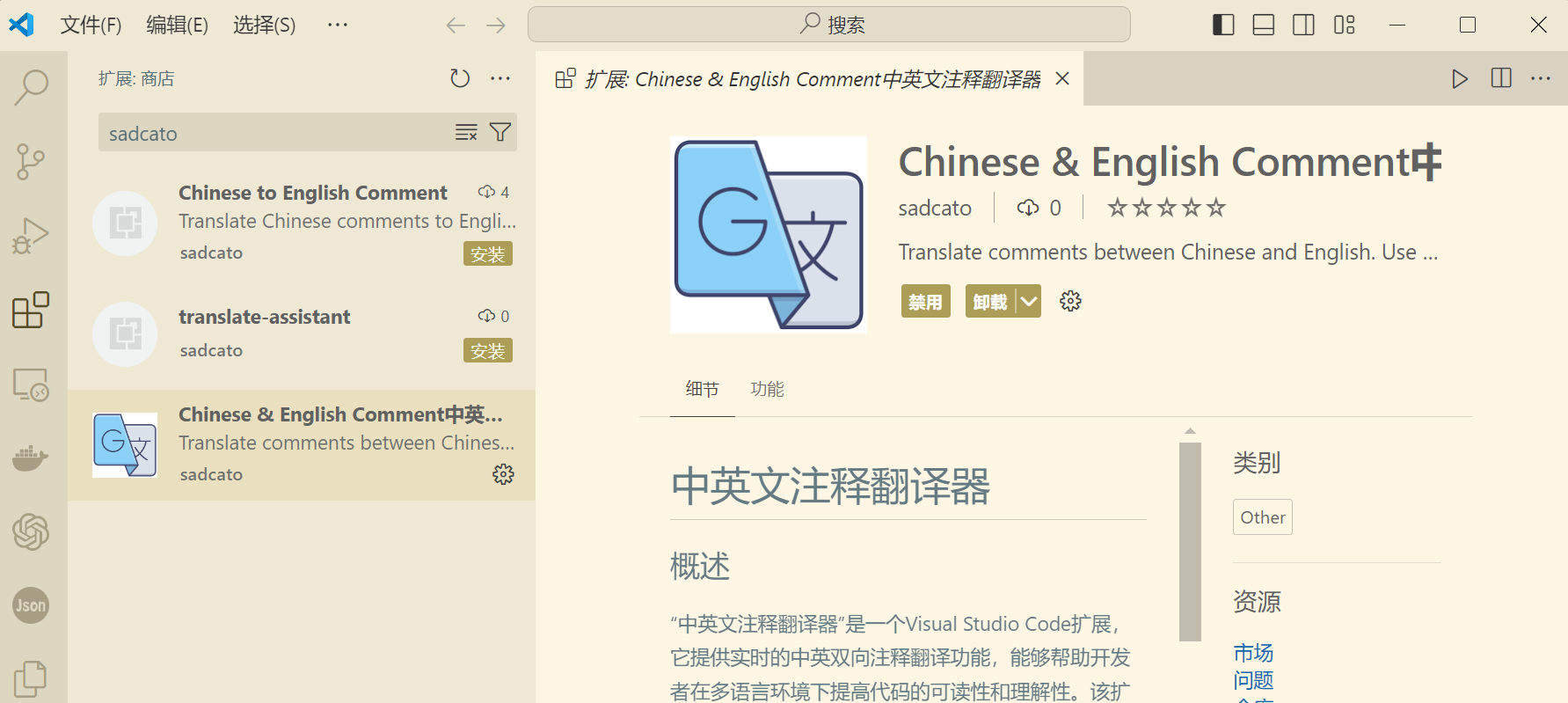Run action in editor title bar
1568x703 pixels.
click(x=1460, y=78)
